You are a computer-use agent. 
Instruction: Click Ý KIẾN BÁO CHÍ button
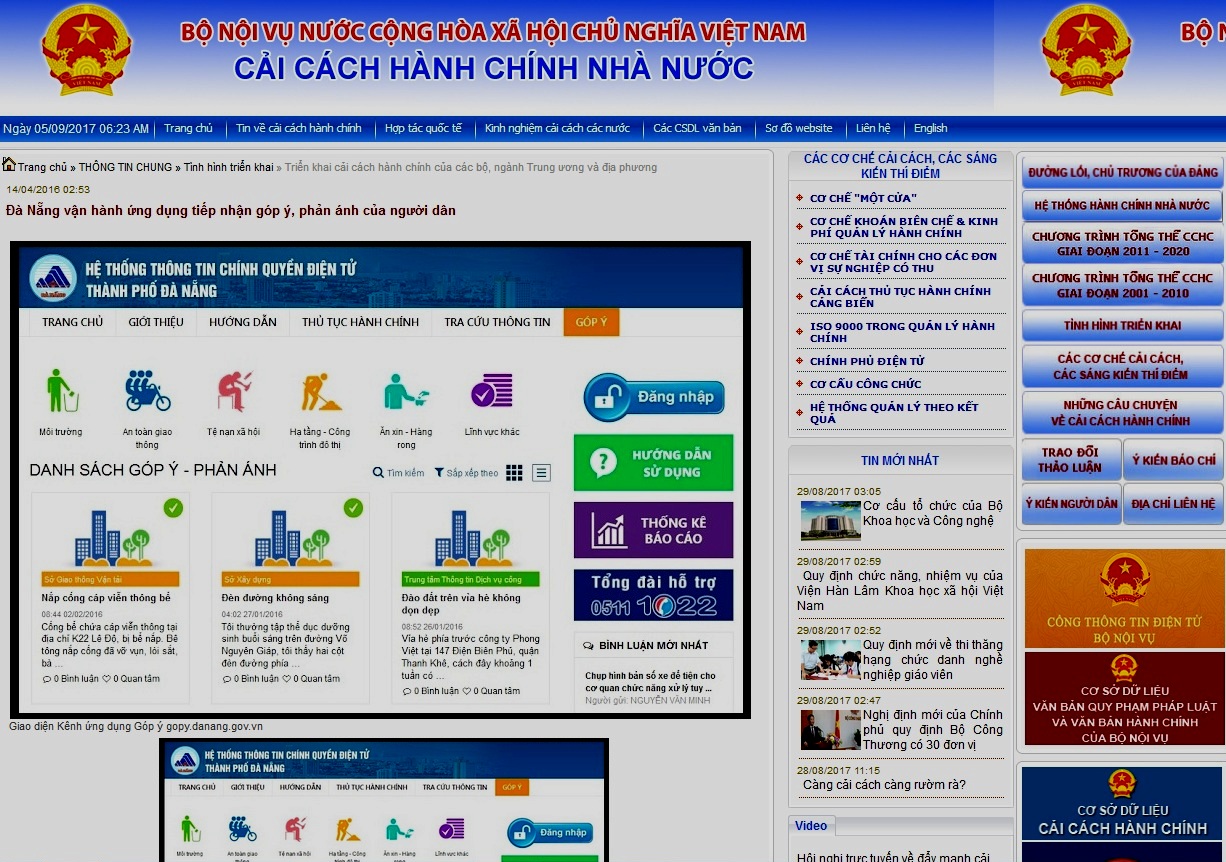click(1173, 460)
